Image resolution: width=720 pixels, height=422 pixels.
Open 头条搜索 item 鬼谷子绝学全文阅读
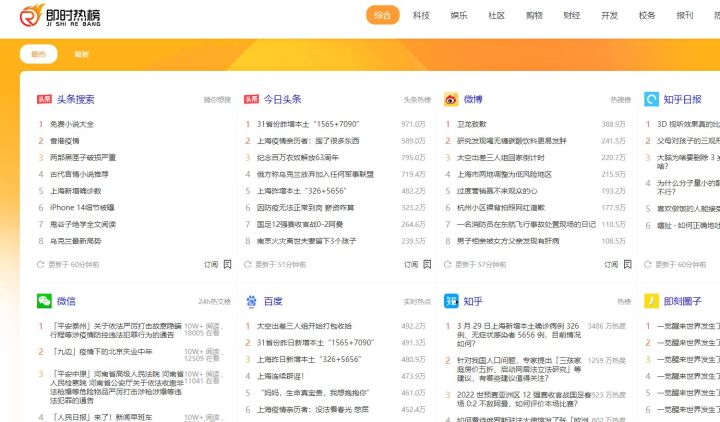[83, 224]
